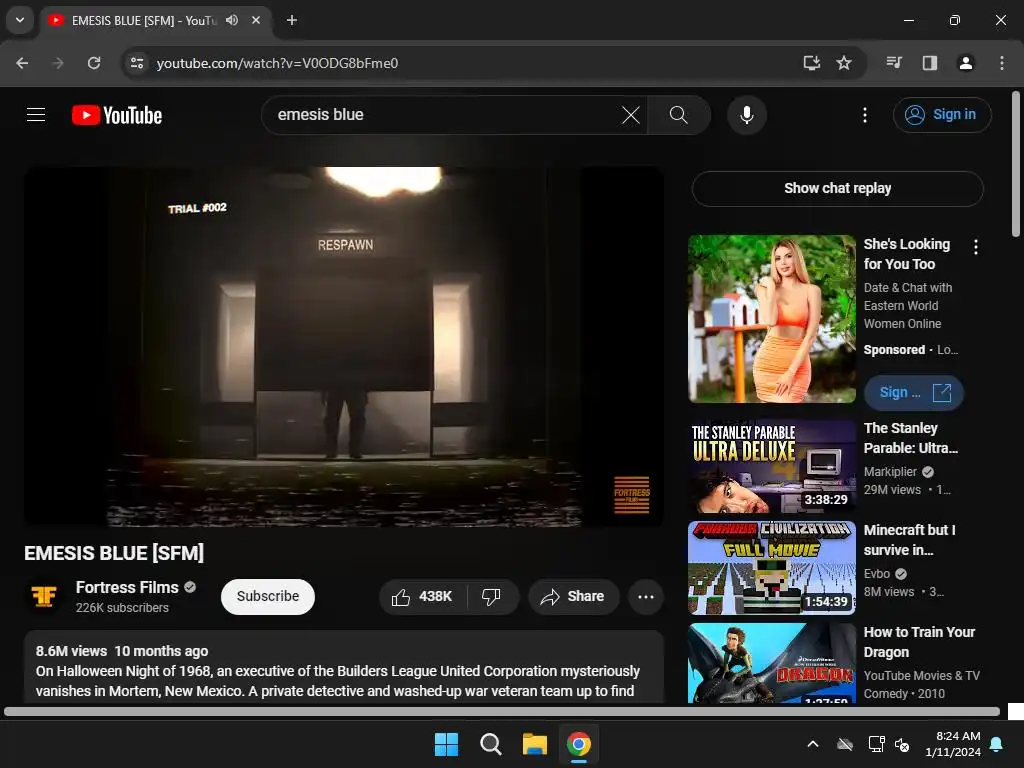The image size is (1024, 768).
Task: Open volume muted tray icon
Action: pyautogui.click(x=903, y=744)
